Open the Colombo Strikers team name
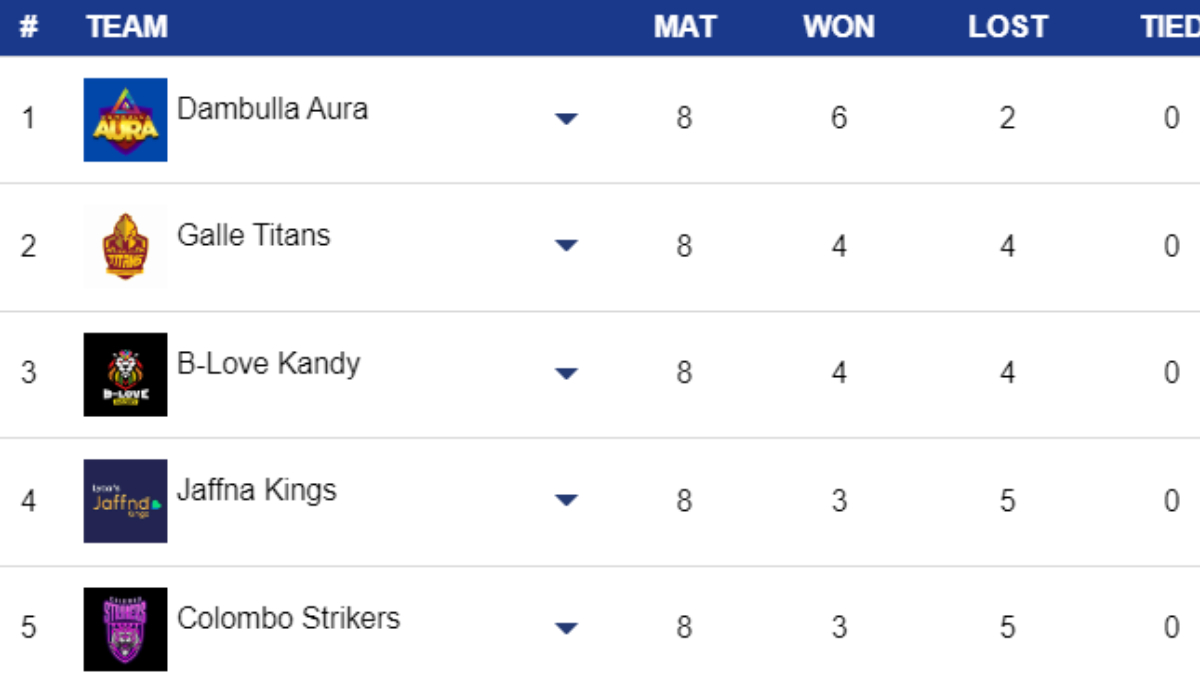This screenshot has width=1200, height=675. 288,618
